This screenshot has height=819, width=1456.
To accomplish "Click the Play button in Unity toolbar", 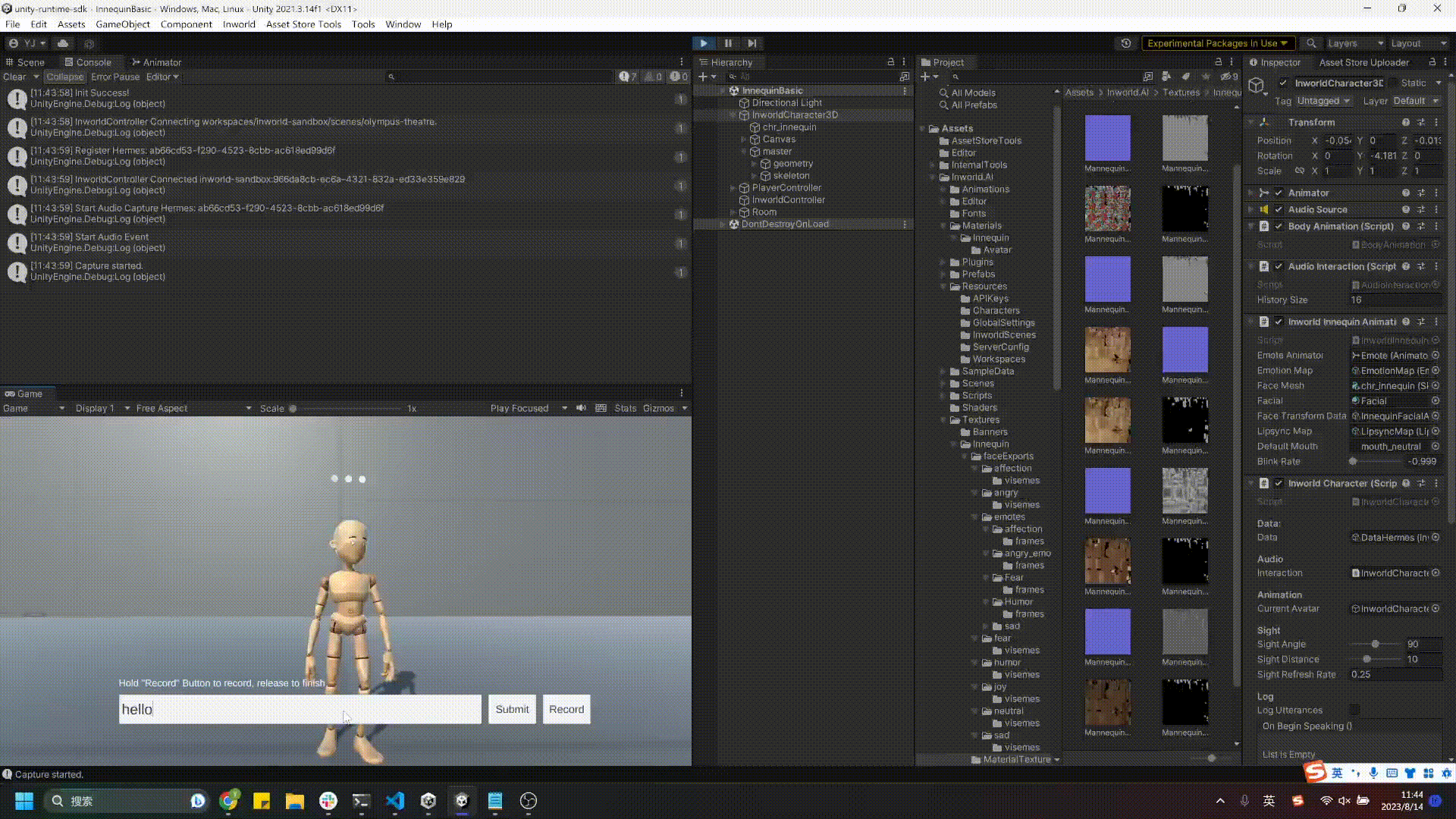I will (x=704, y=43).
